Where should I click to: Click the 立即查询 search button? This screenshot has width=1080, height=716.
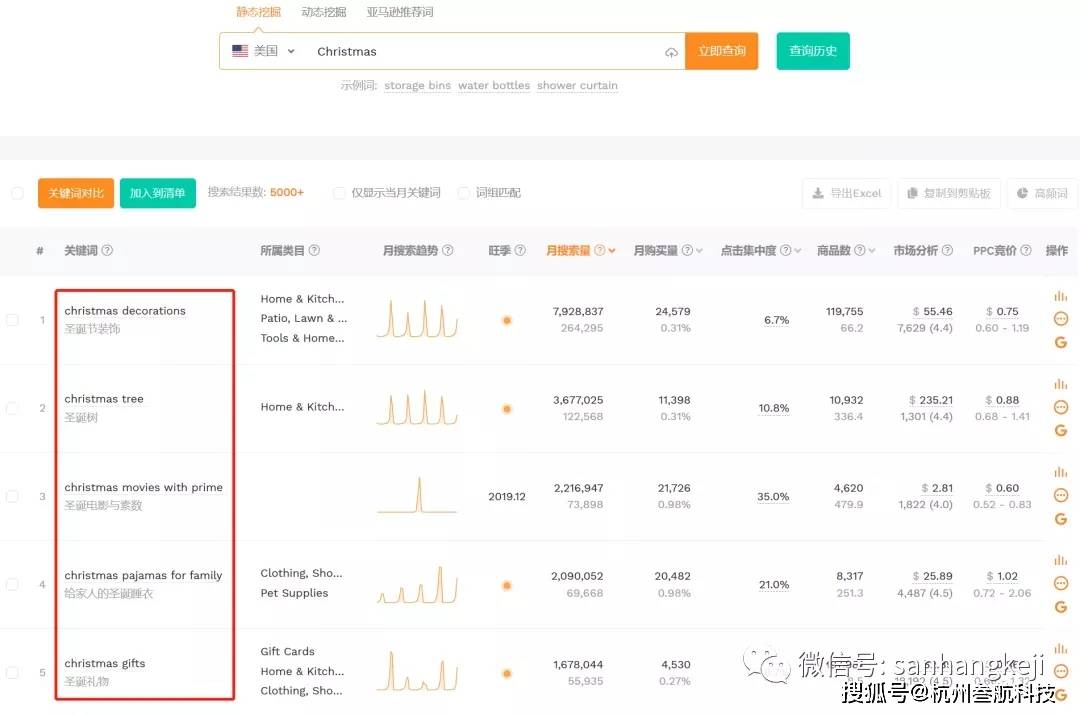click(721, 51)
